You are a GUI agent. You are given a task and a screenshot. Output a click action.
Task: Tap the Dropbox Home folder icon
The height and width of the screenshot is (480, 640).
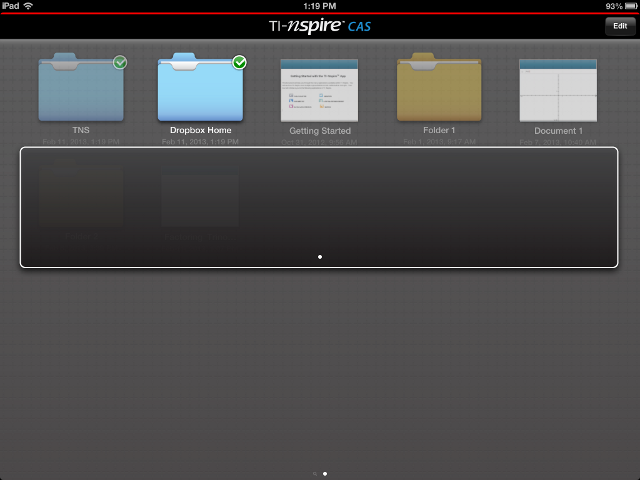200,91
